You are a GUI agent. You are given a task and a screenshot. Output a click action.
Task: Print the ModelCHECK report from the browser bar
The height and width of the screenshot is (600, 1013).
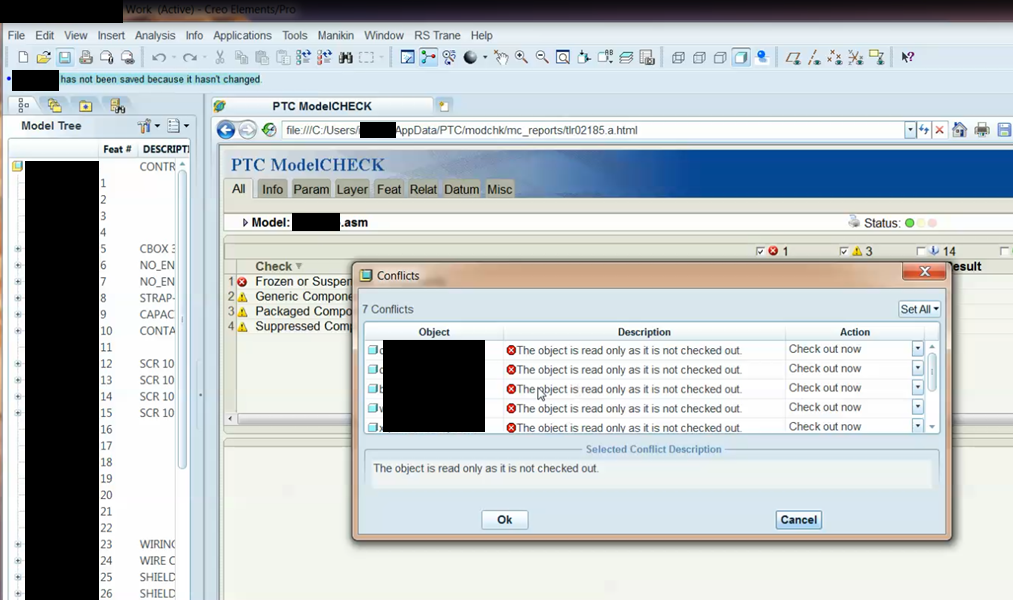coord(981,130)
